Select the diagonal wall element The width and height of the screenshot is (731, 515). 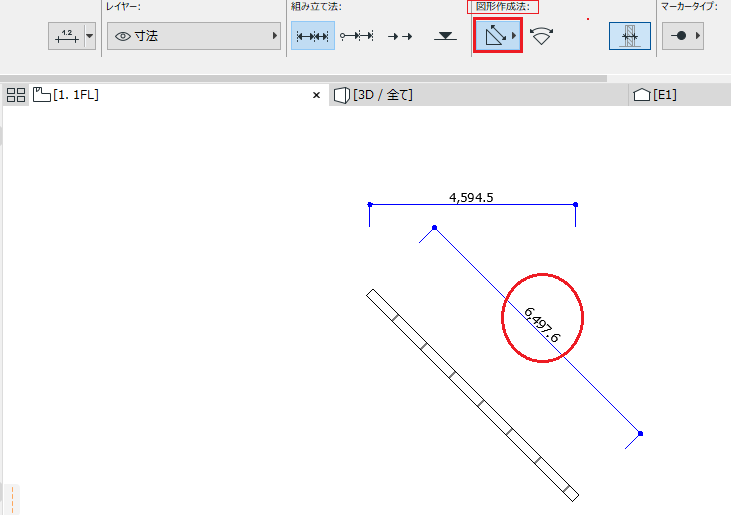pos(473,395)
